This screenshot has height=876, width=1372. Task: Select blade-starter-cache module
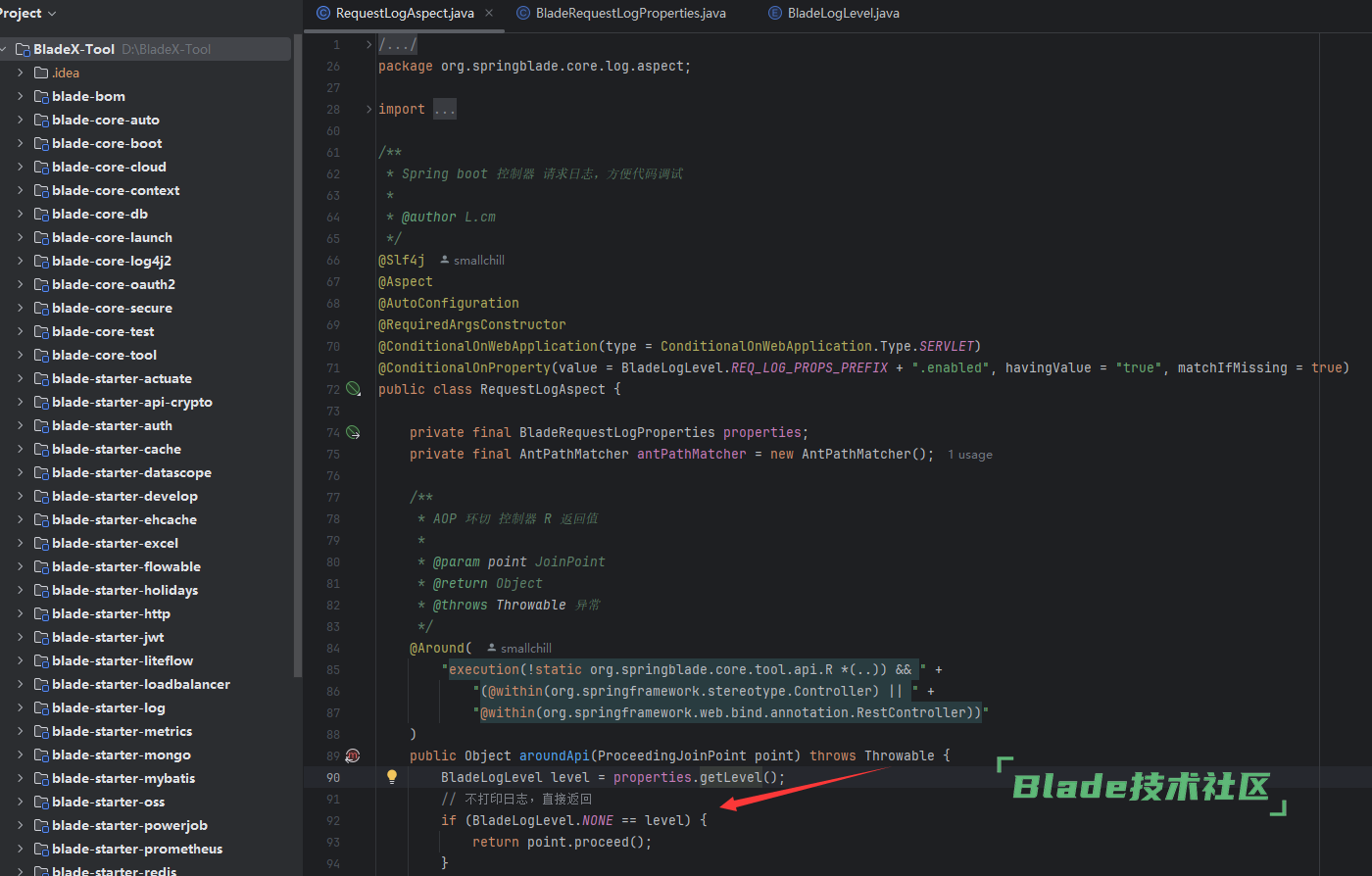[117, 449]
